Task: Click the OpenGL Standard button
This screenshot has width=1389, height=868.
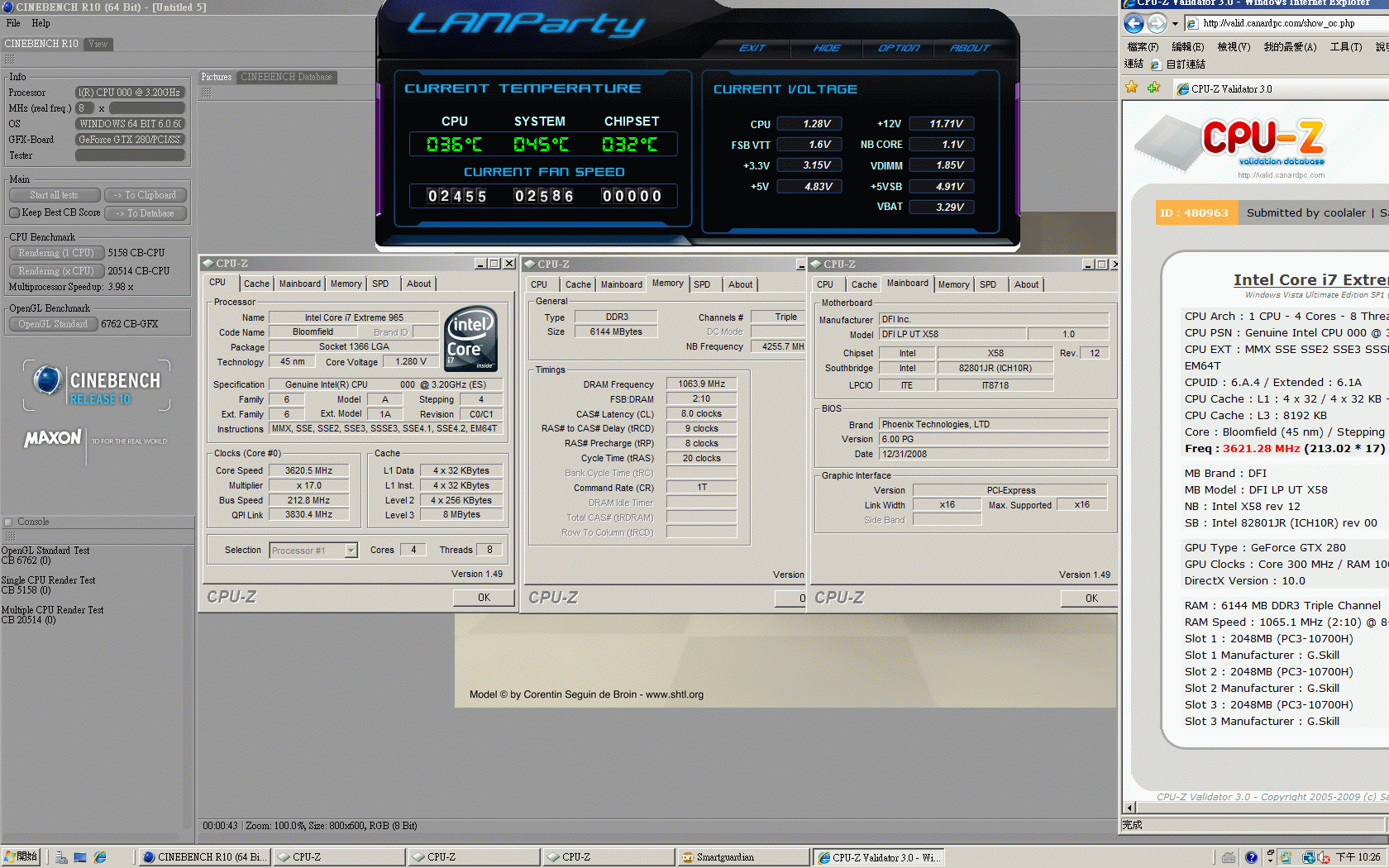Action: point(53,324)
